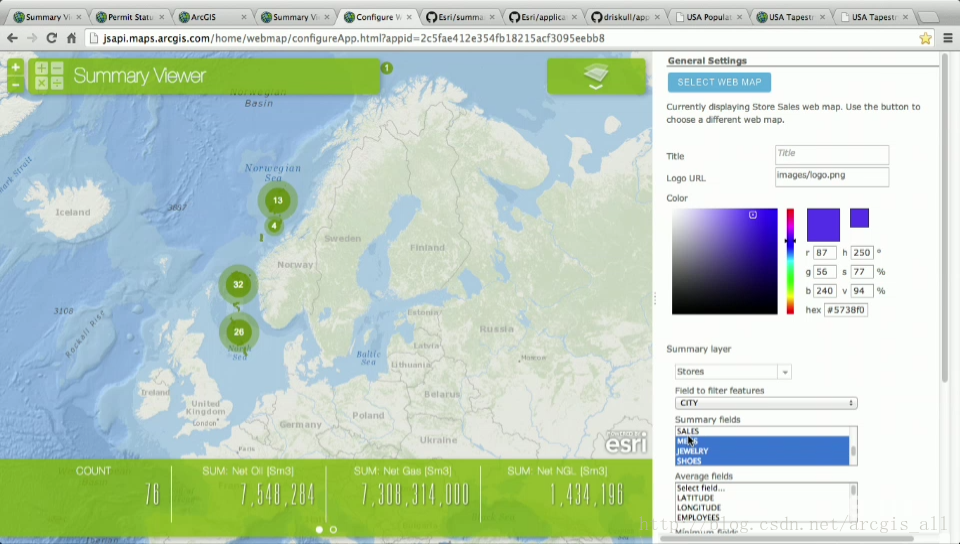Click the green info badge numbered 1

386,68
